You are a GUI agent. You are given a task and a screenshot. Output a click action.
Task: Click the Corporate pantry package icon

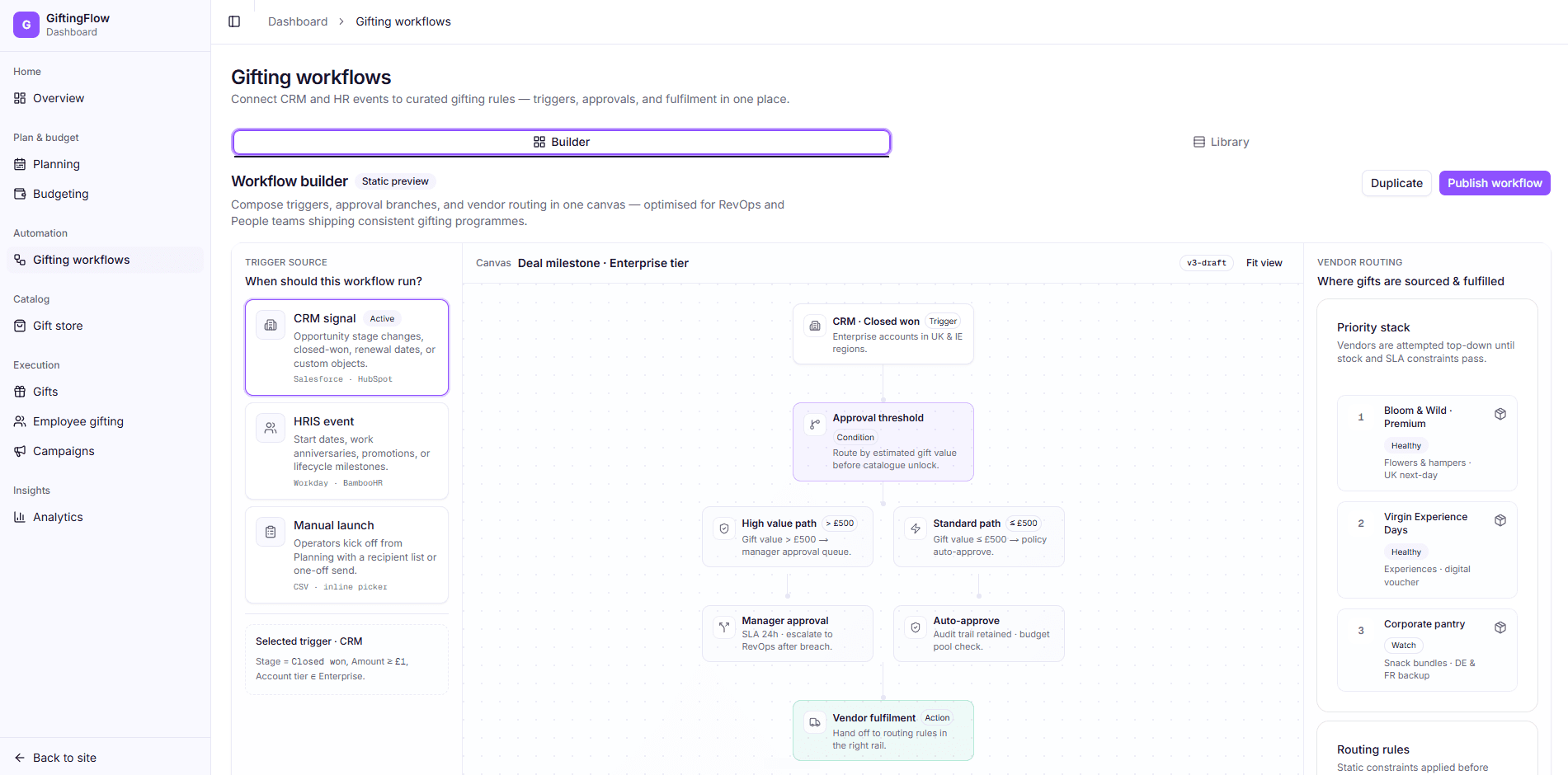point(1500,627)
